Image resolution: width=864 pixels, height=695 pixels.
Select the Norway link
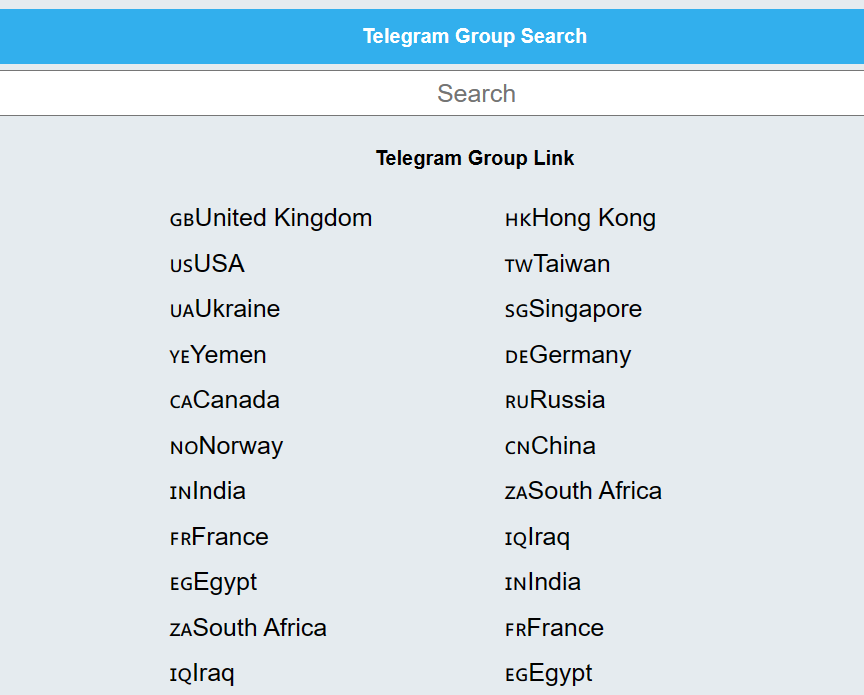[x=226, y=446]
